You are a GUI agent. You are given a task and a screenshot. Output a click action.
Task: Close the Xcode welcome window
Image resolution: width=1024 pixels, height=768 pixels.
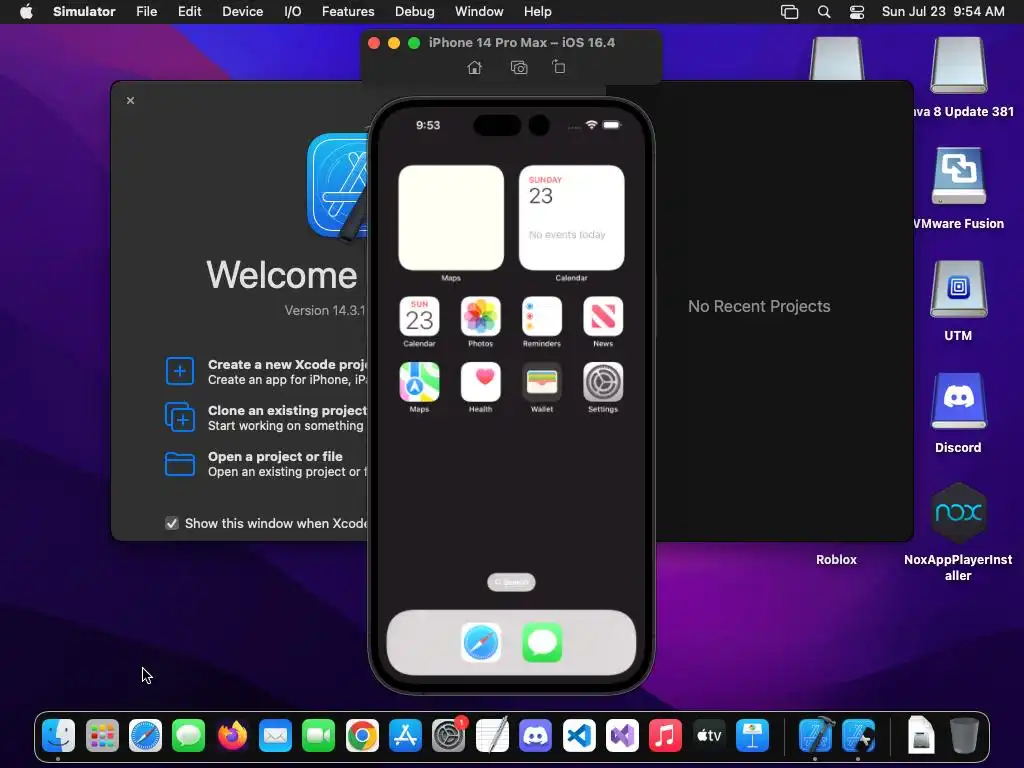point(131,101)
